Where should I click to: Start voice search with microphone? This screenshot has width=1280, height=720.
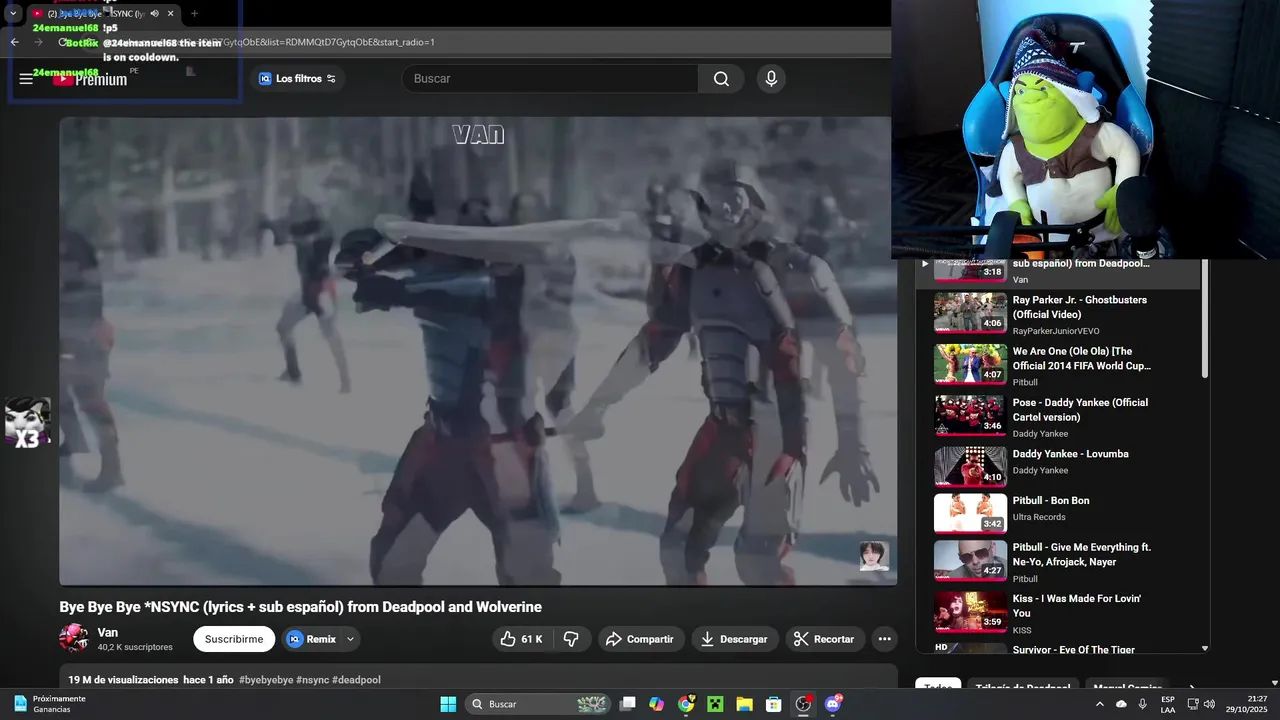coord(771,79)
